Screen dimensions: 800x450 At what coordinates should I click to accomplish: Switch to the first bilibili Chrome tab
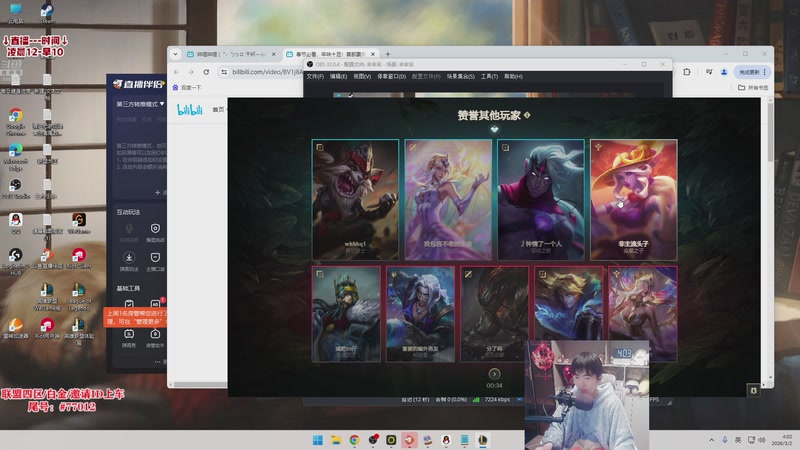pos(230,54)
